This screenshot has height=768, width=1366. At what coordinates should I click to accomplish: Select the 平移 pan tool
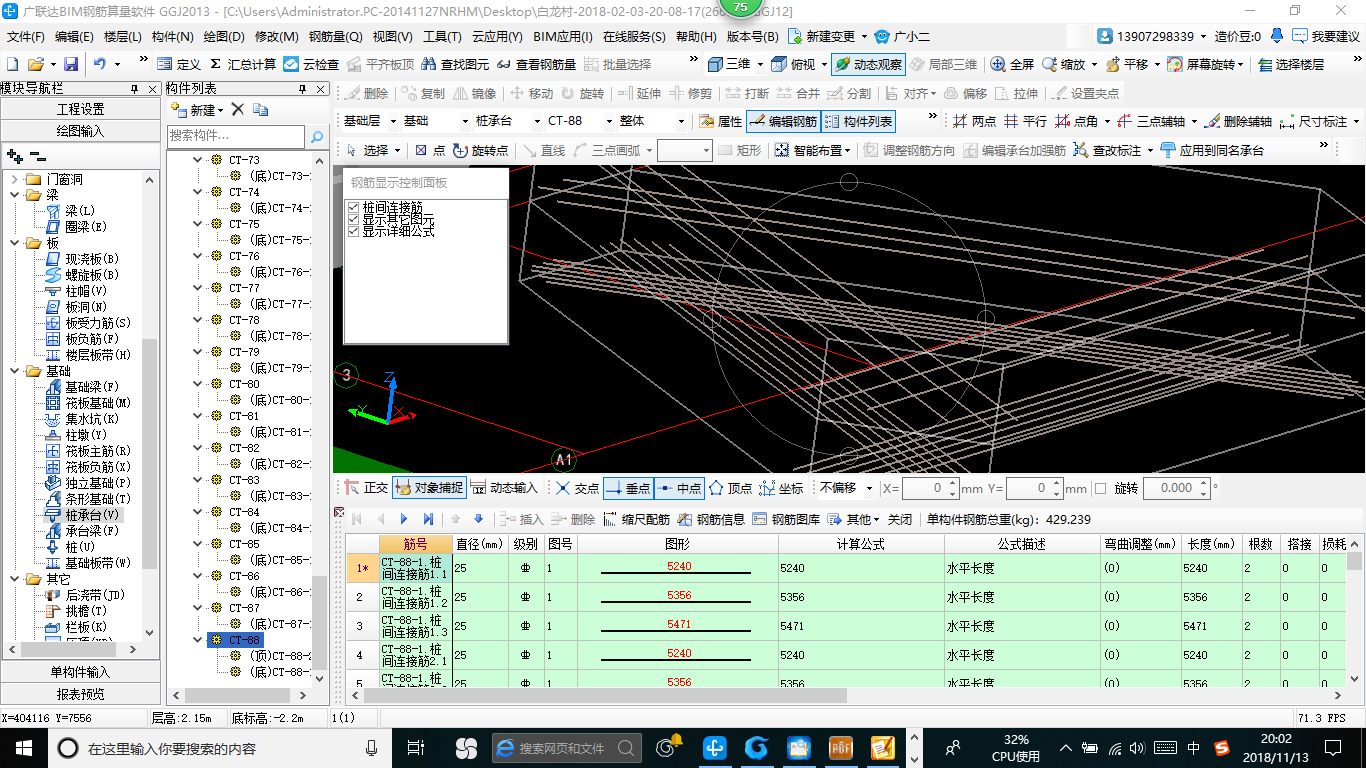1126,64
